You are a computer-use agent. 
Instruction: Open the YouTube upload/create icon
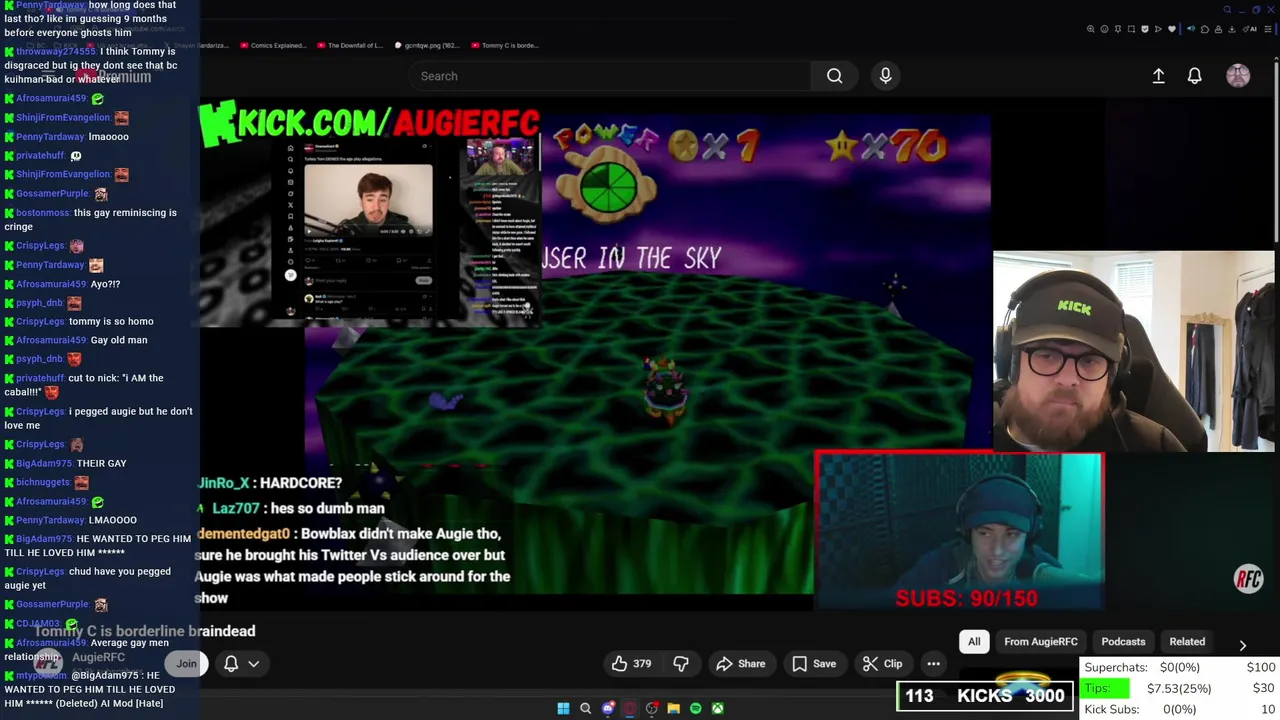(x=1158, y=76)
